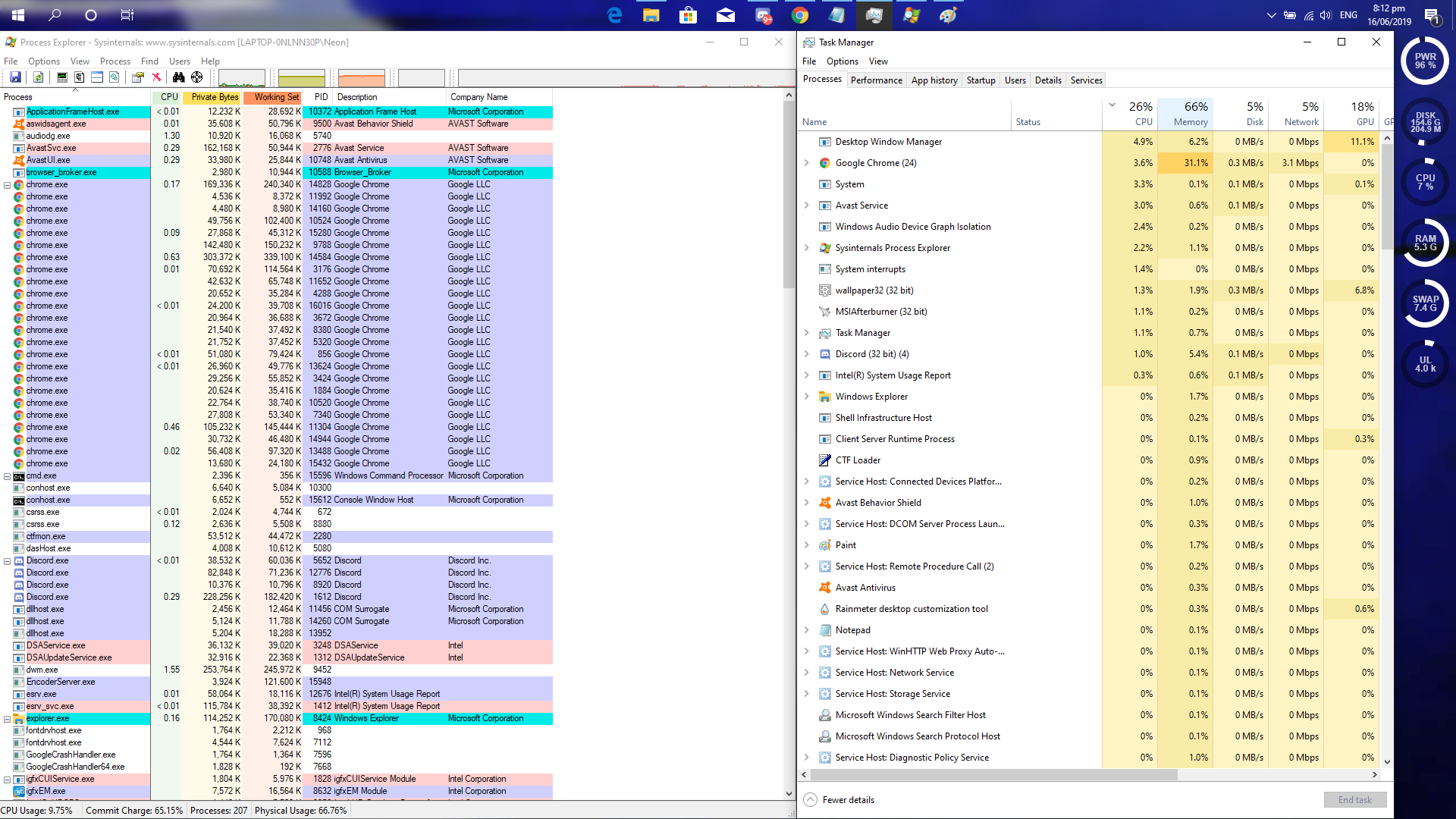Viewport: 1456px width, 819px height.
Task: Open File Explorer from the taskbar
Action: [651, 15]
